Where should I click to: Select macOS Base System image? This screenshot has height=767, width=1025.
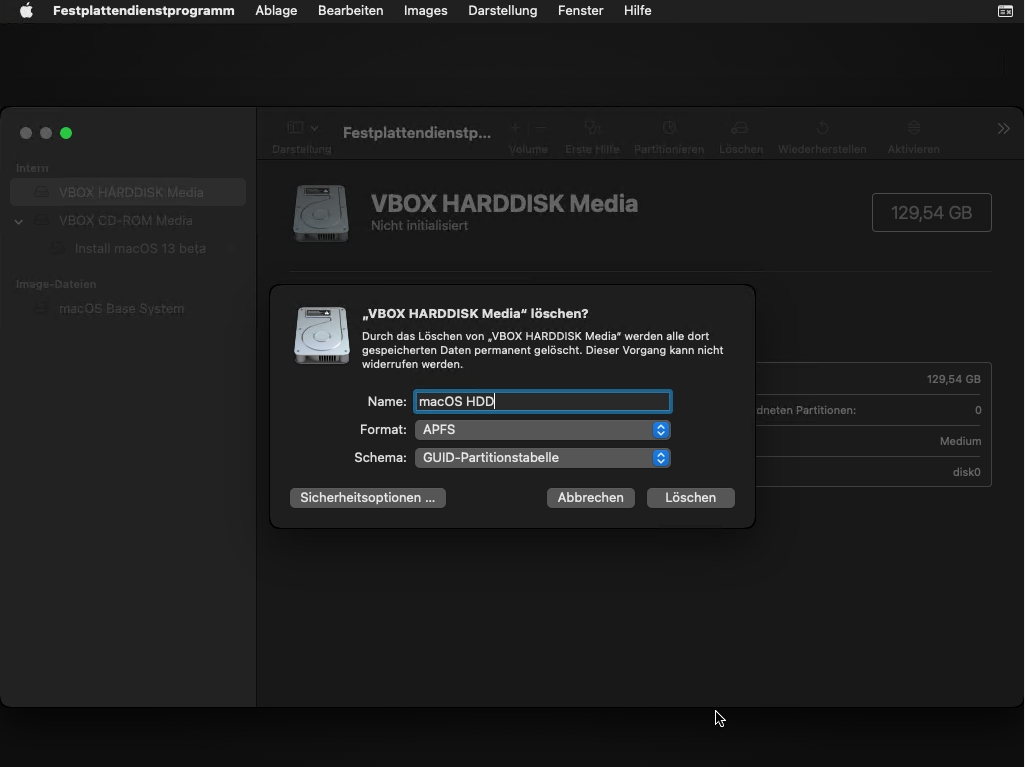(122, 309)
